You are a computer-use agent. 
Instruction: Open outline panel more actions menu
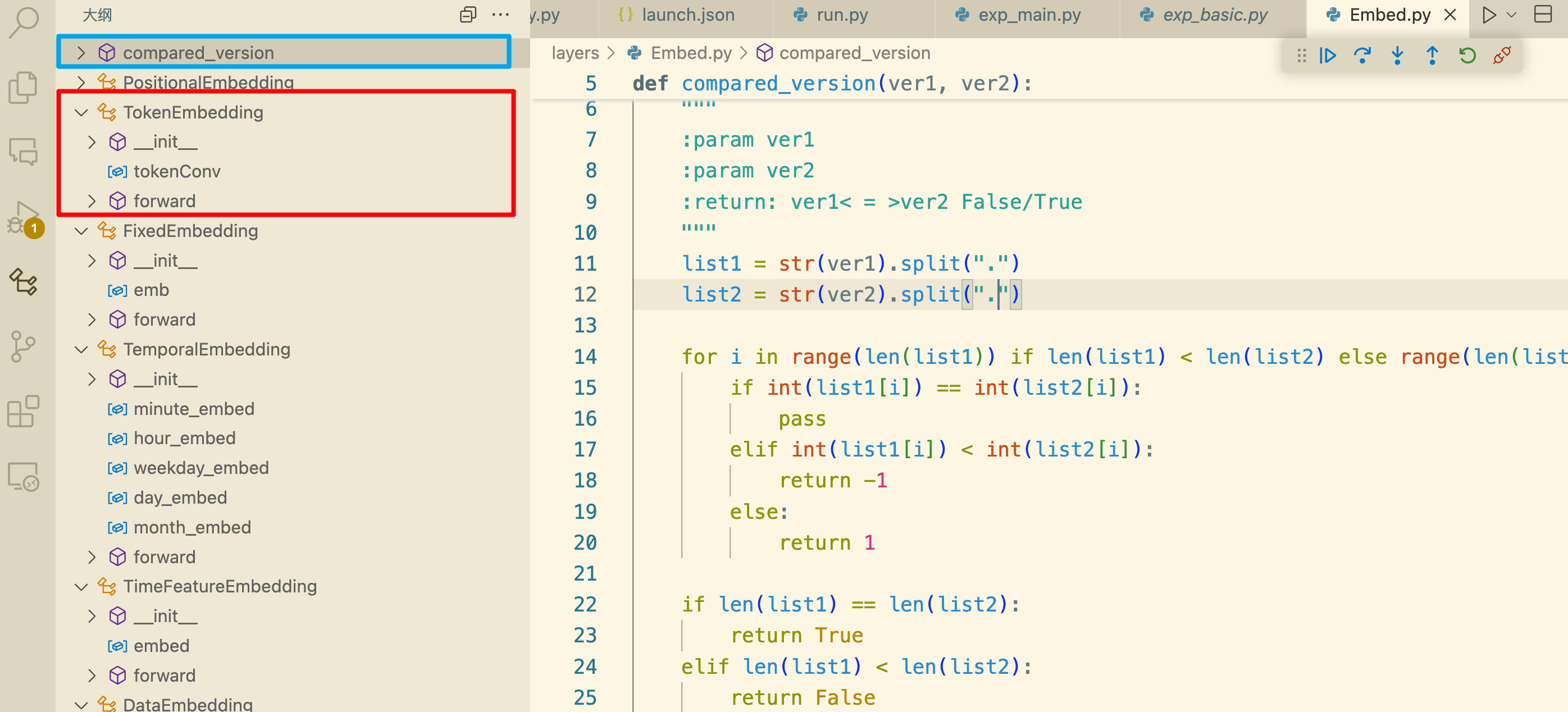tap(500, 15)
